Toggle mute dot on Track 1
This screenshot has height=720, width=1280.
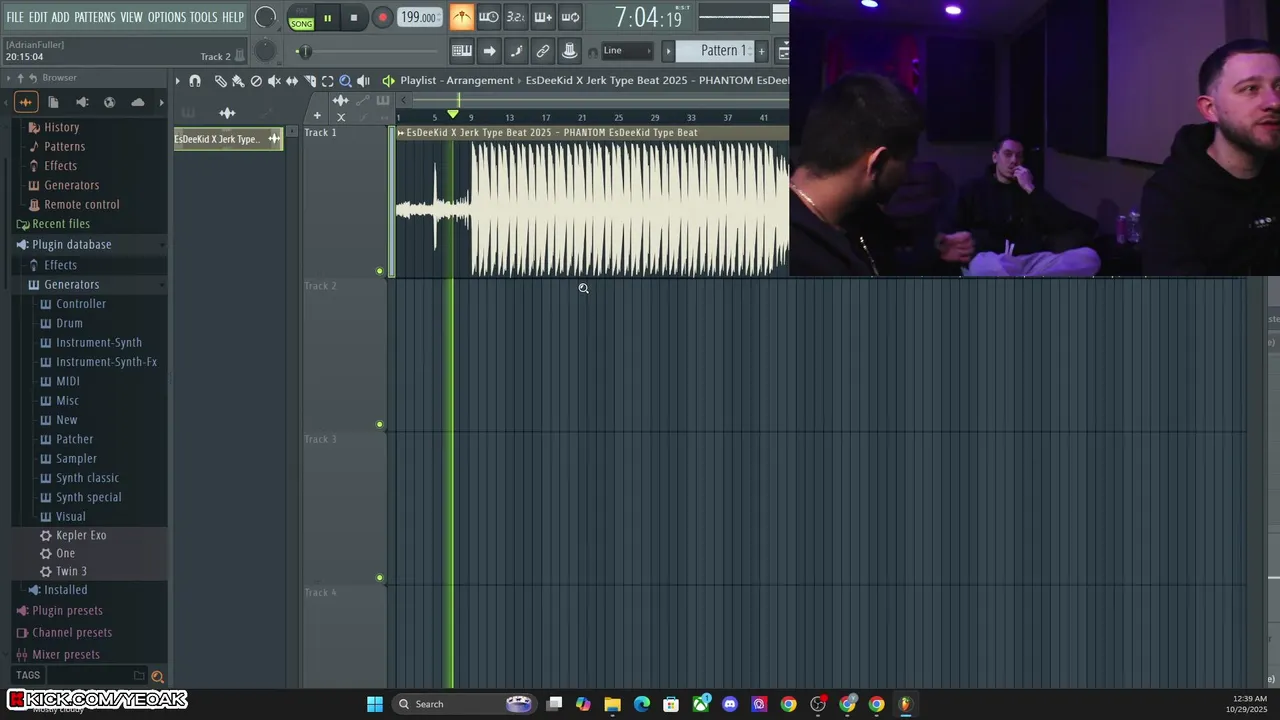click(379, 271)
